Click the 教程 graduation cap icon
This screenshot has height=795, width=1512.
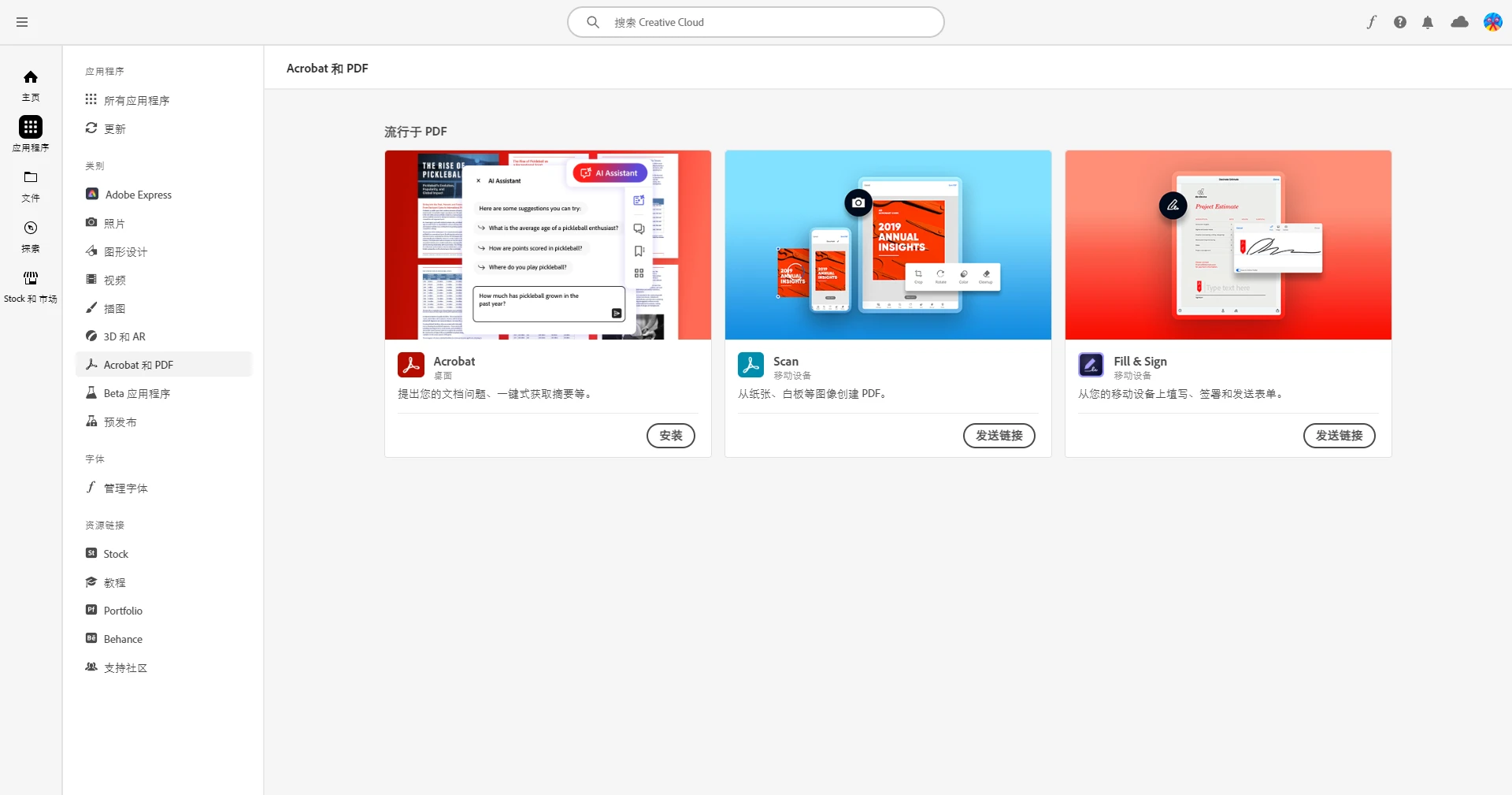pyautogui.click(x=91, y=581)
